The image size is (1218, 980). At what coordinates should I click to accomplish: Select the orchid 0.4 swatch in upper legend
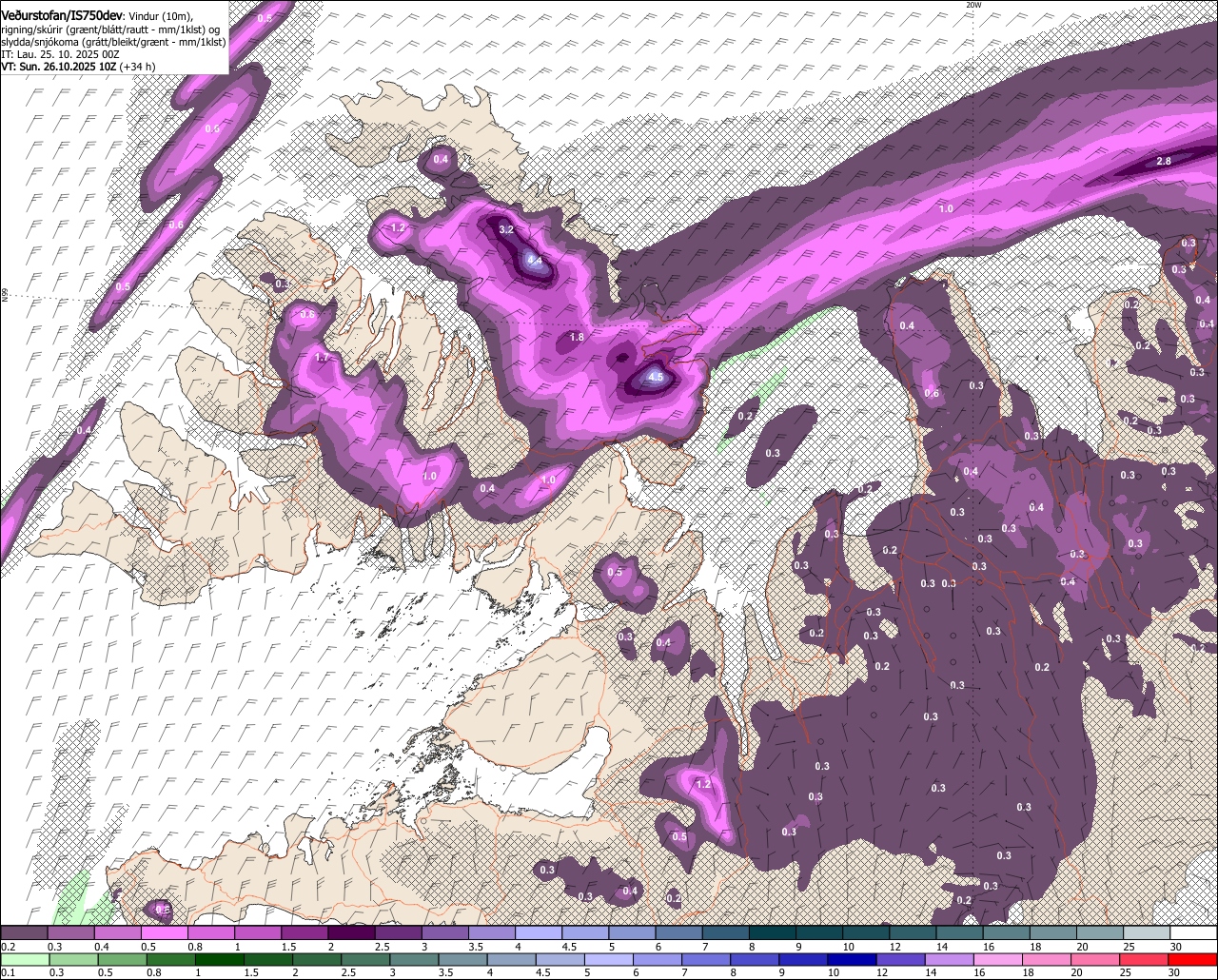(x=117, y=932)
